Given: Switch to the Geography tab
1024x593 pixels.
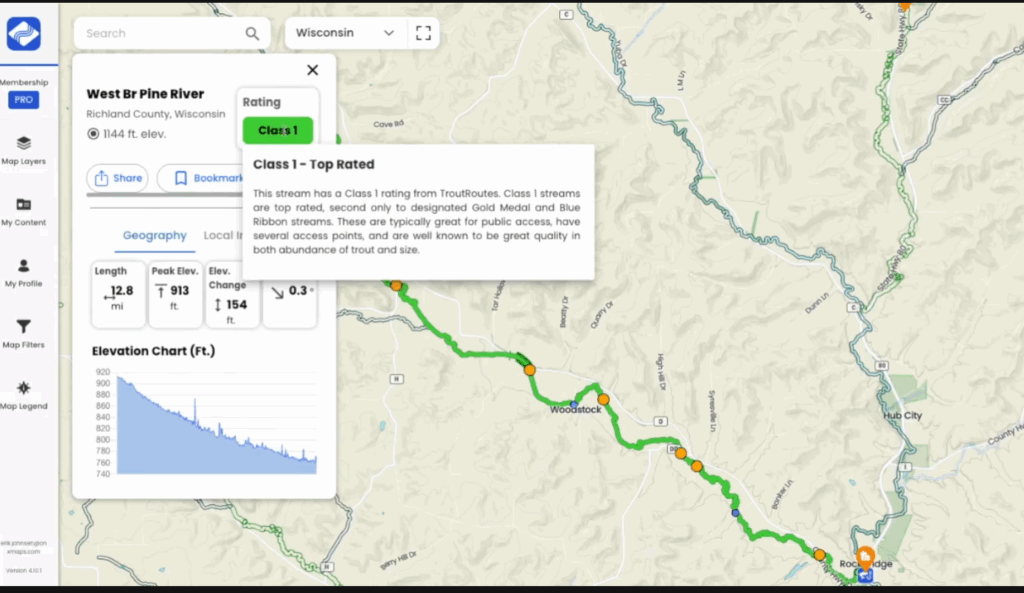Looking at the screenshot, I should pyautogui.click(x=154, y=235).
